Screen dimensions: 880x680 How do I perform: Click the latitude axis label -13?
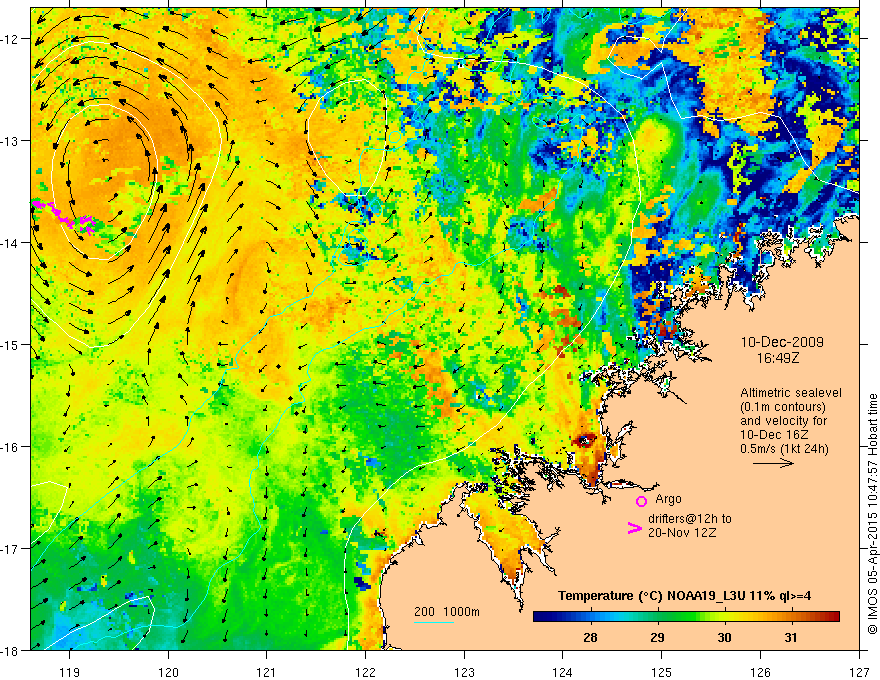pyautogui.click(x=10, y=141)
